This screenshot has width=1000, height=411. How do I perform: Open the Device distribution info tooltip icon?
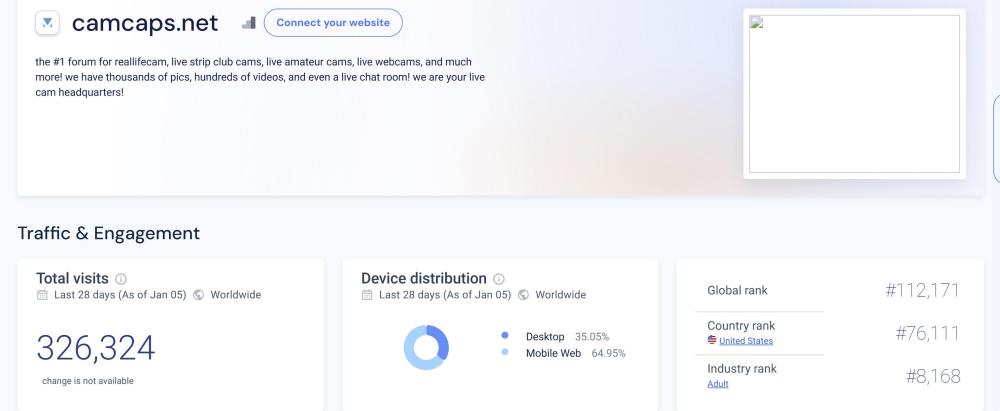499,279
